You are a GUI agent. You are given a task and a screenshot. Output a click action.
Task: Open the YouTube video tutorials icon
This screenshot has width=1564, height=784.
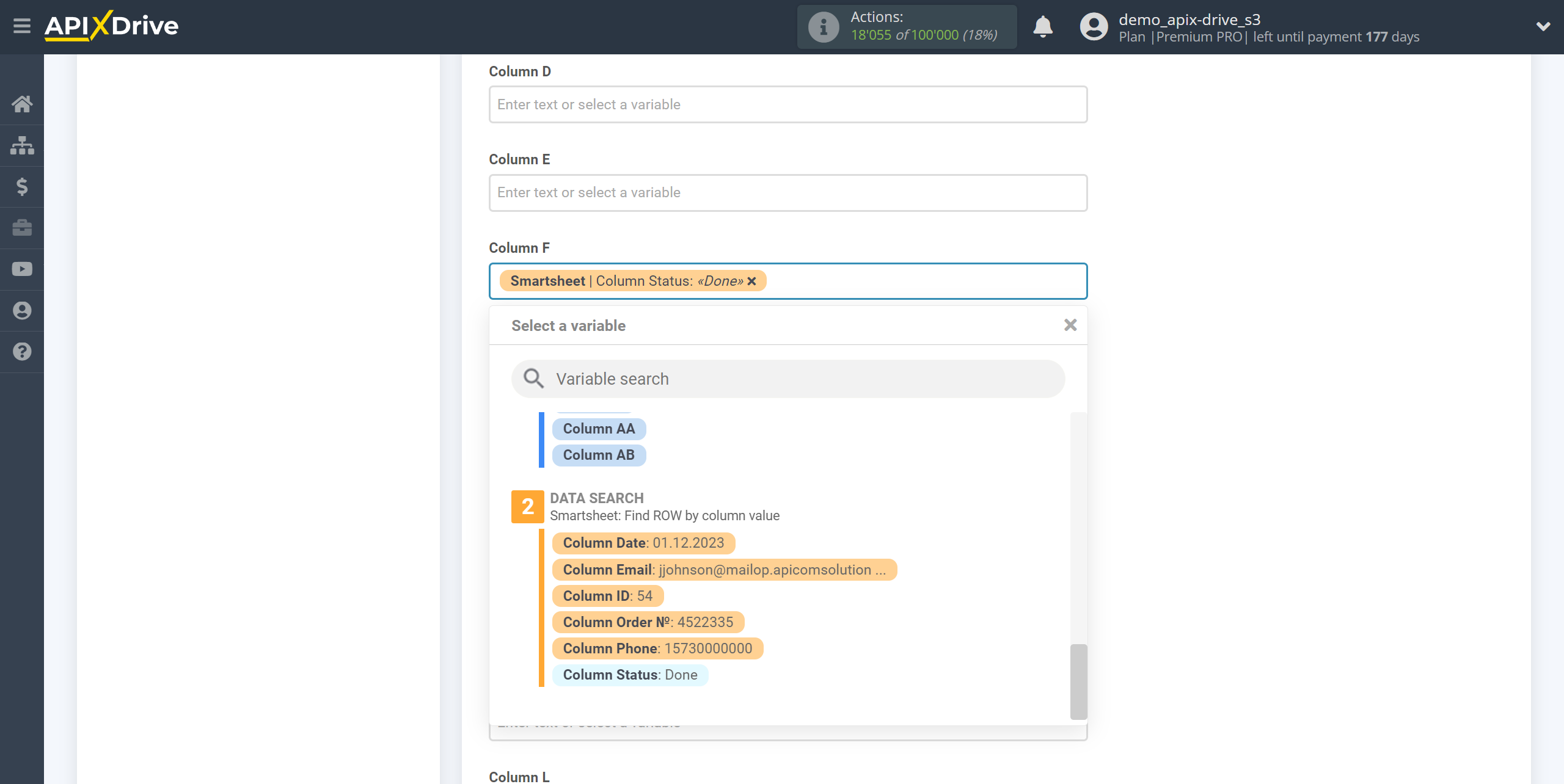tap(22, 269)
